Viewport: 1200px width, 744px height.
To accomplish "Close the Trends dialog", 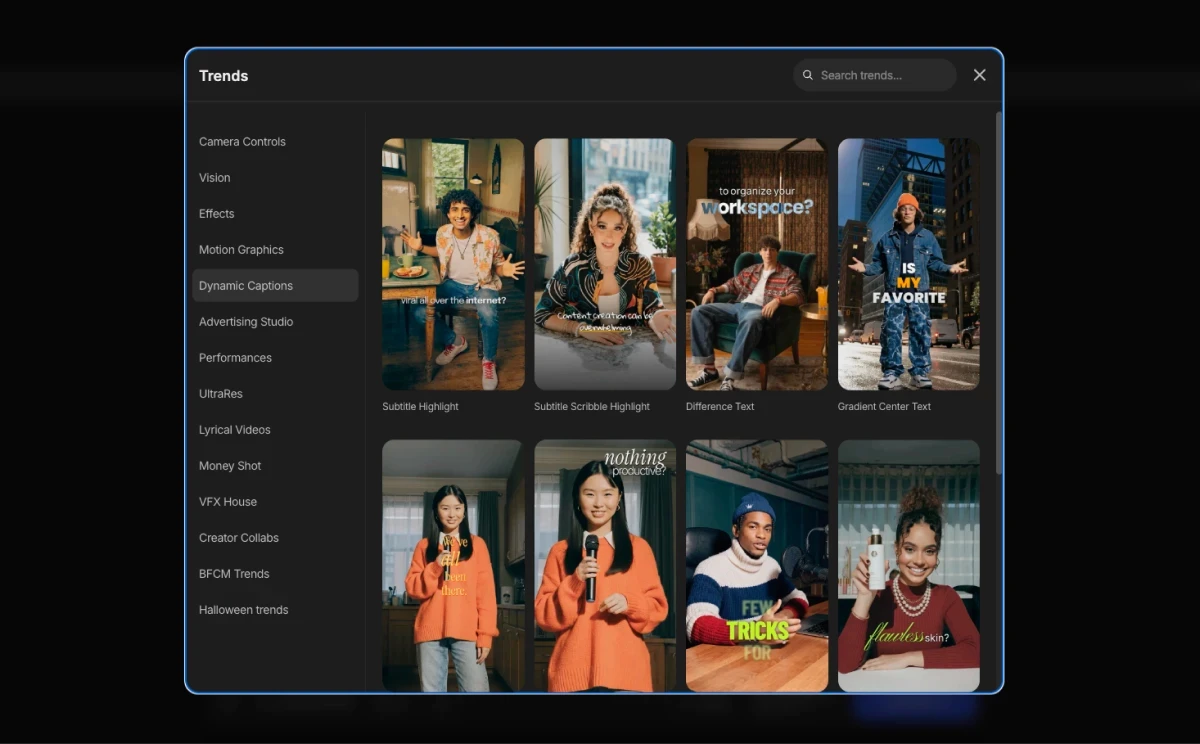I will click(980, 75).
